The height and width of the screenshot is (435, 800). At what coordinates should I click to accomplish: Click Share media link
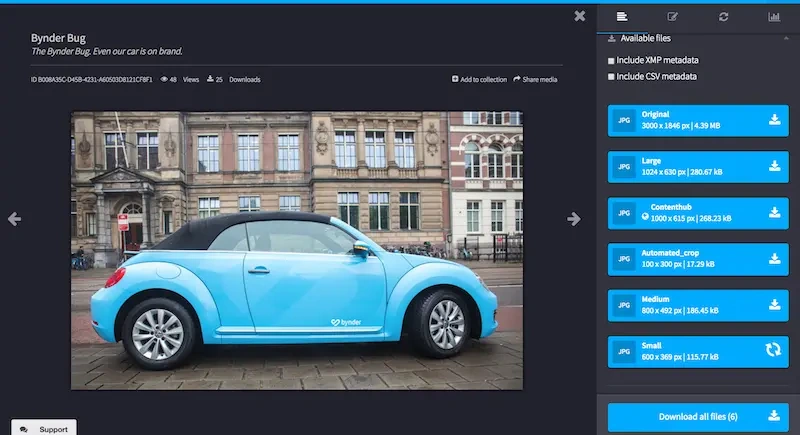coord(535,79)
